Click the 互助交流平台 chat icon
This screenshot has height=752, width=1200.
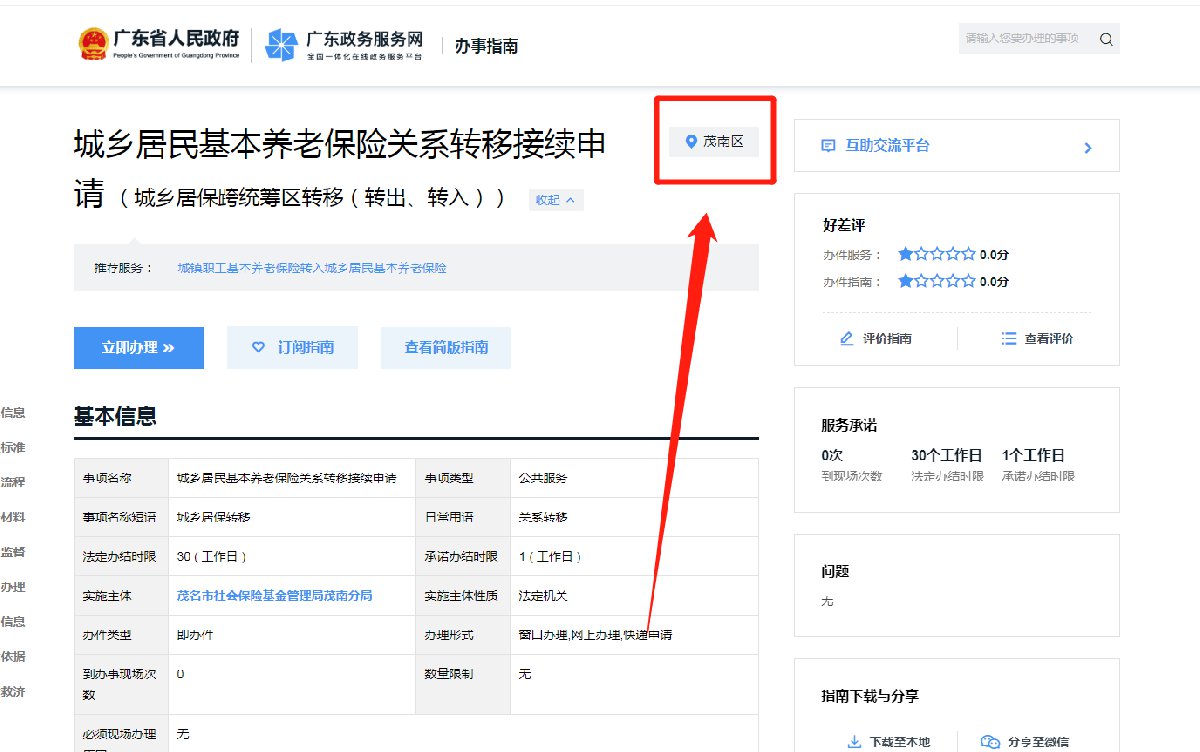(828, 146)
